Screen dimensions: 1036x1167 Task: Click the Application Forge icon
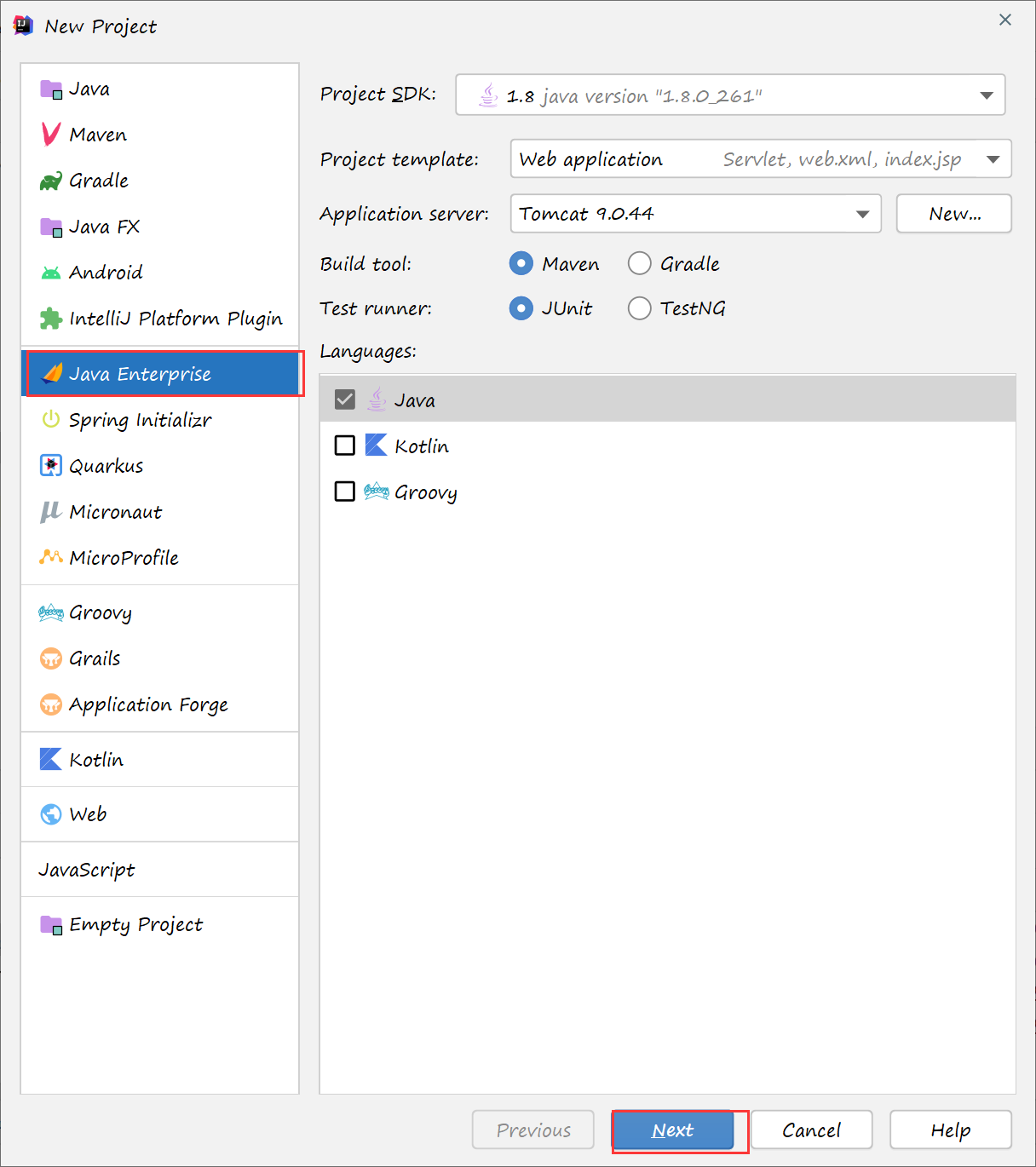click(51, 704)
